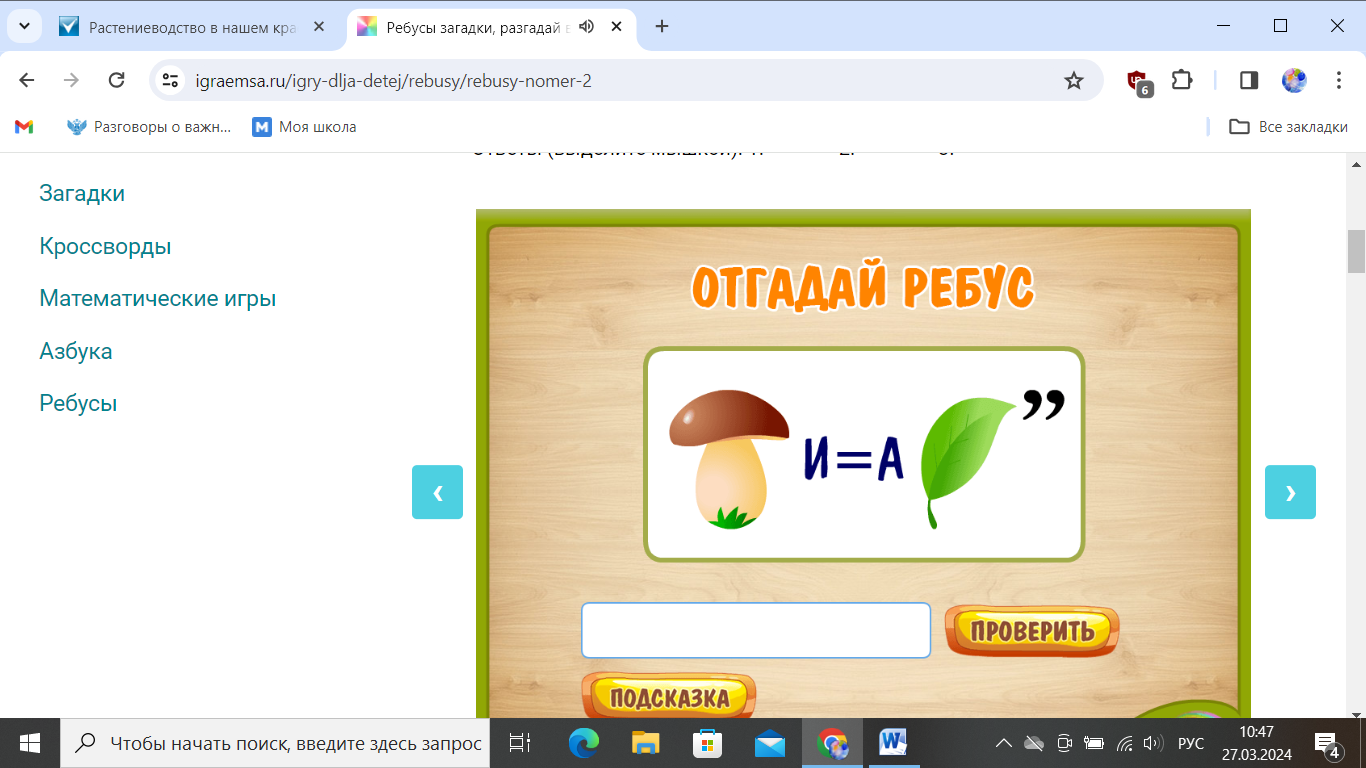Click the answer input field

[756, 630]
